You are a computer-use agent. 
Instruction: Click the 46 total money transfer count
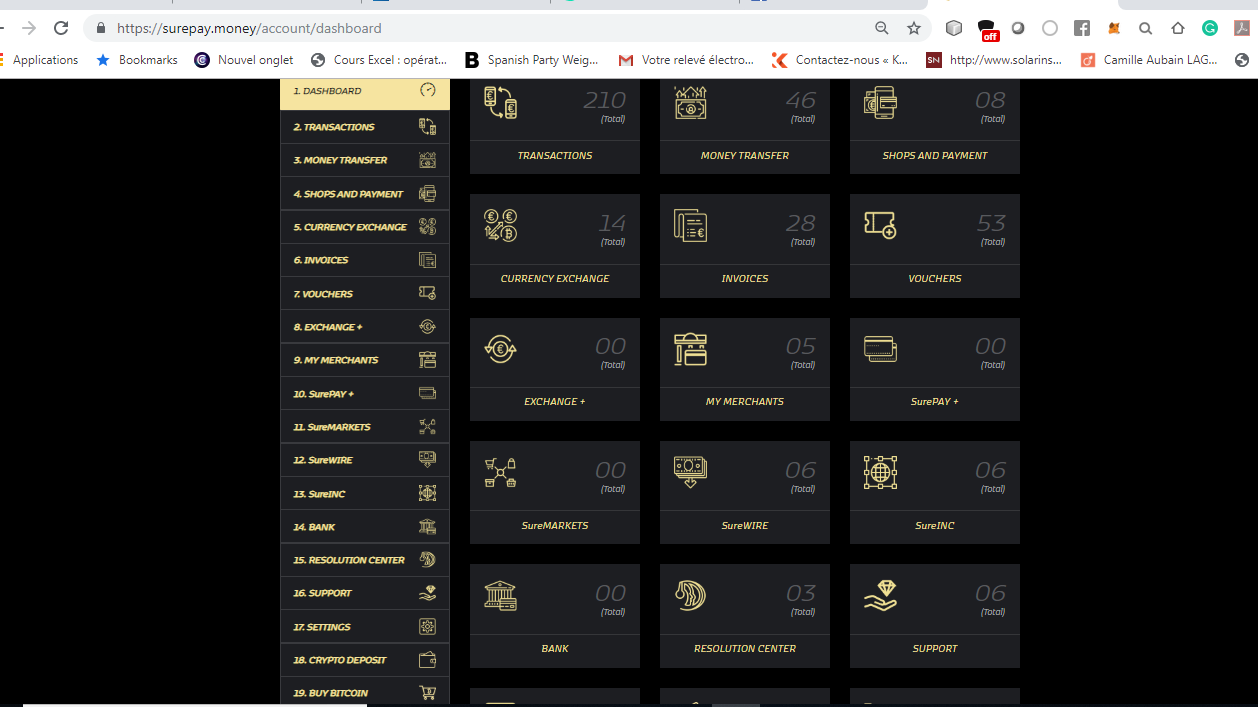click(x=801, y=100)
